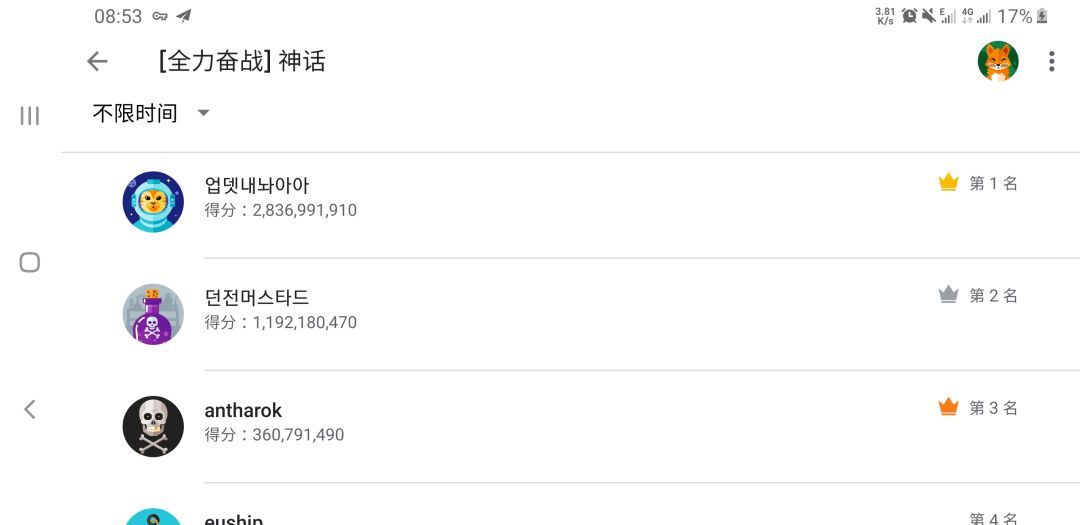Select player 업뎃내놔아아 in leaderboard
This screenshot has height=525, width=1080.
coord(257,186)
